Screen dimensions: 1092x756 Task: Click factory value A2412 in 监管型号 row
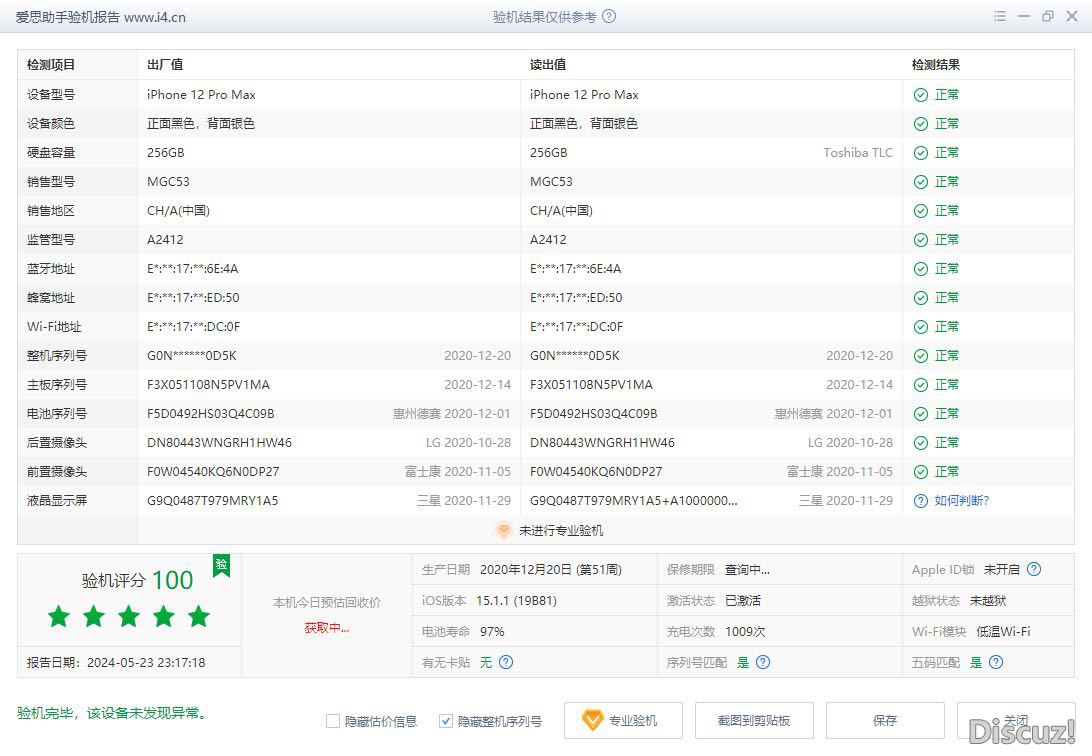(x=165, y=239)
